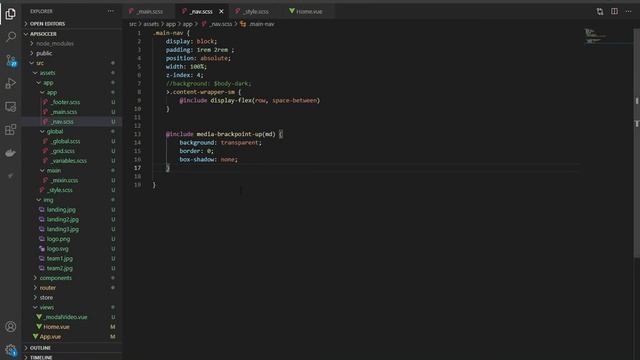Collapse the views folder
The height and width of the screenshot is (360, 640).
tap(47, 307)
